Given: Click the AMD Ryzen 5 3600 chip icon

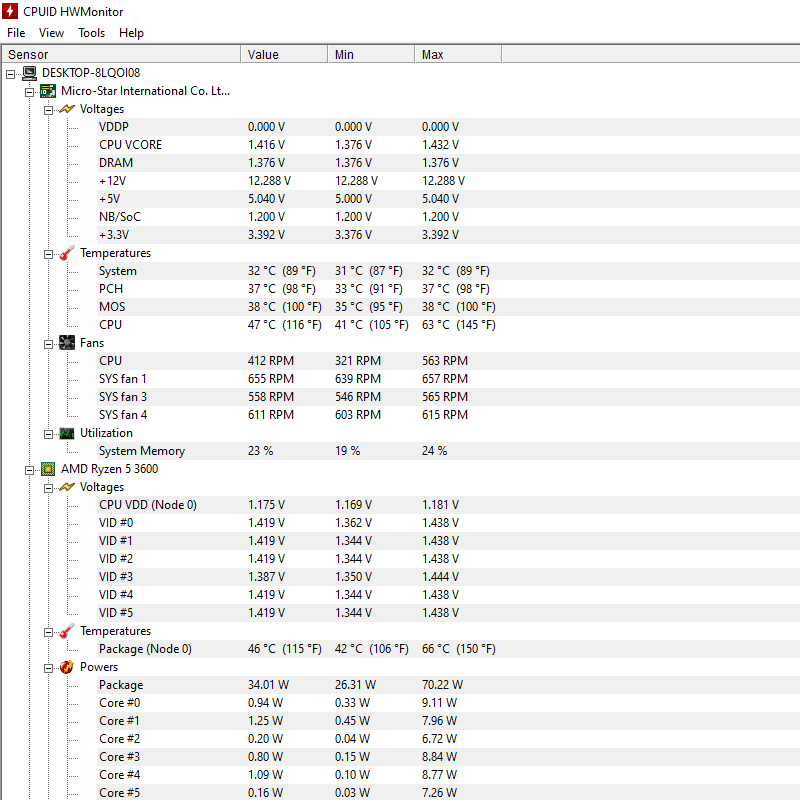Looking at the screenshot, I should 48,469.
